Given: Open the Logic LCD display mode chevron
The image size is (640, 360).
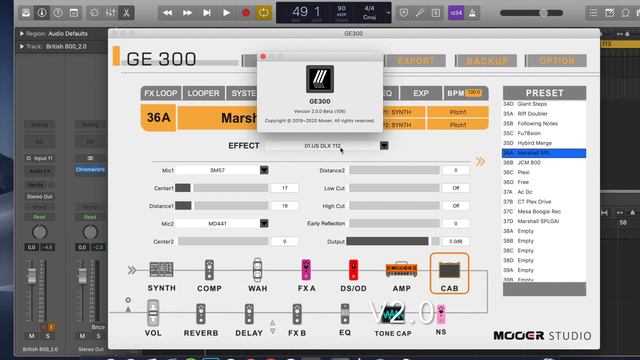Looking at the screenshot, I should point(388,13).
